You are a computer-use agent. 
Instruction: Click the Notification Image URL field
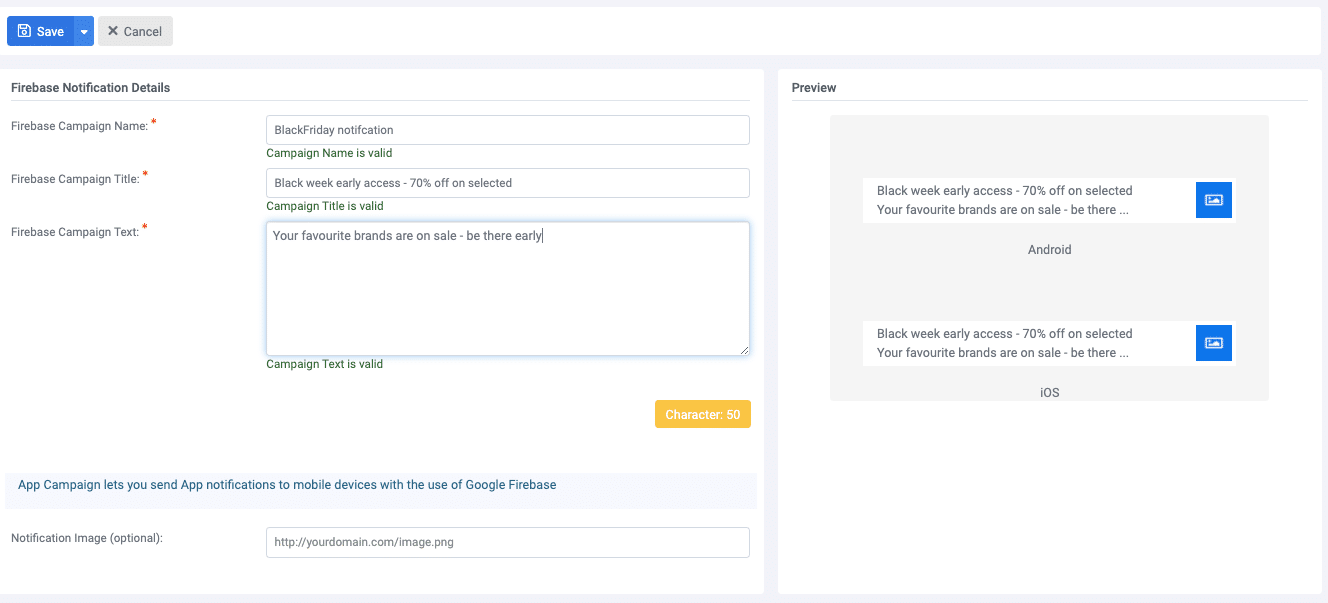(507, 542)
